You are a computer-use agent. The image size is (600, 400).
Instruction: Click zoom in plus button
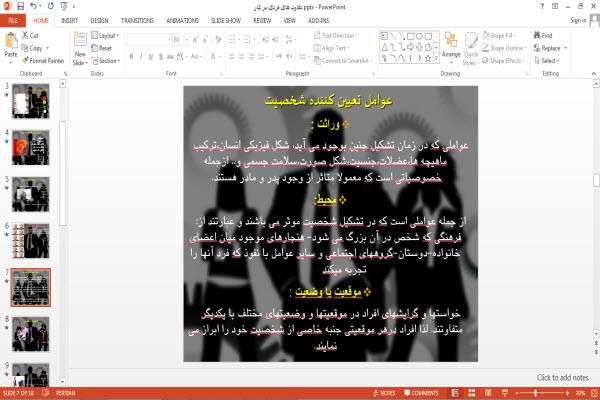pos(567,393)
